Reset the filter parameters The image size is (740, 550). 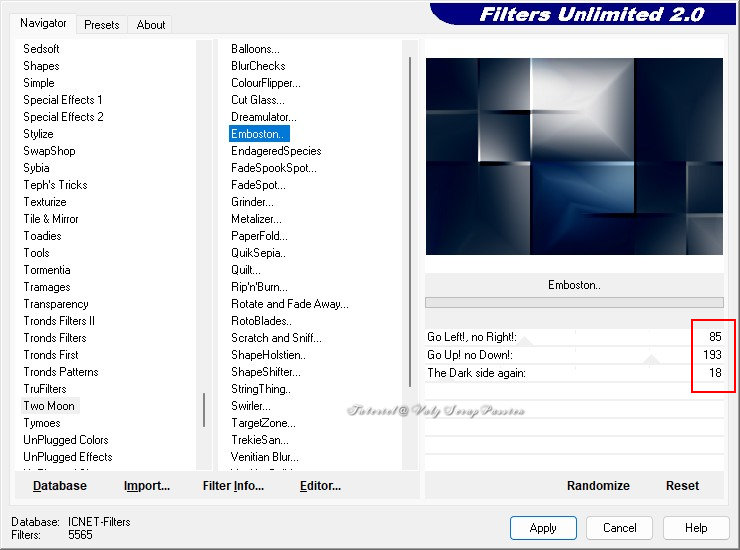pyautogui.click(x=682, y=486)
